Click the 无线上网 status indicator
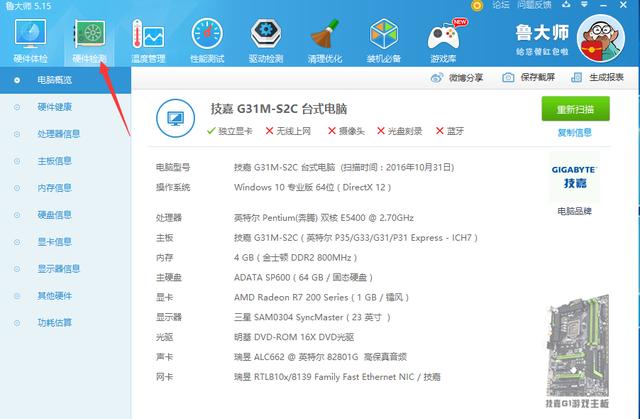Screen dimensions: 640x419 [x=288, y=131]
